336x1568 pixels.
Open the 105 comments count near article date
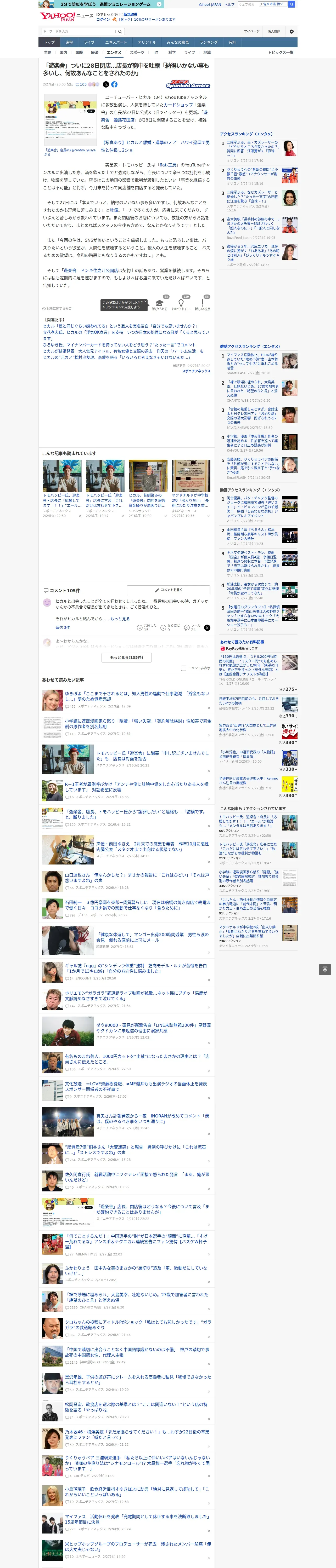coord(81,85)
